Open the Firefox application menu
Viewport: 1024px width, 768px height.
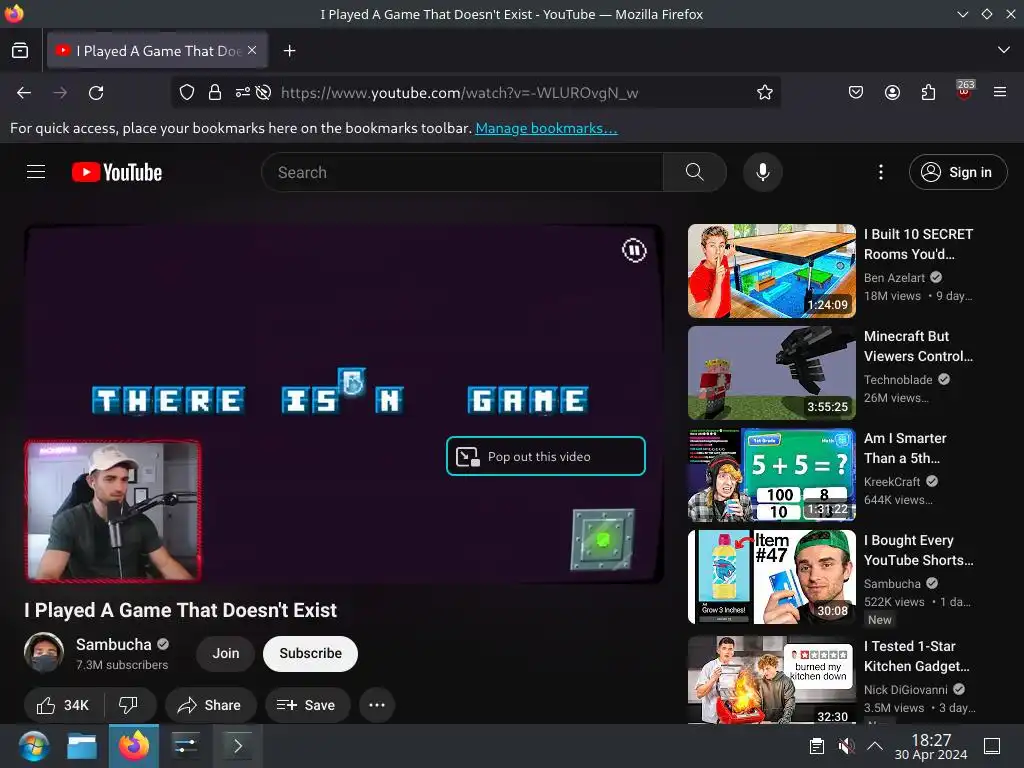point(1000,93)
